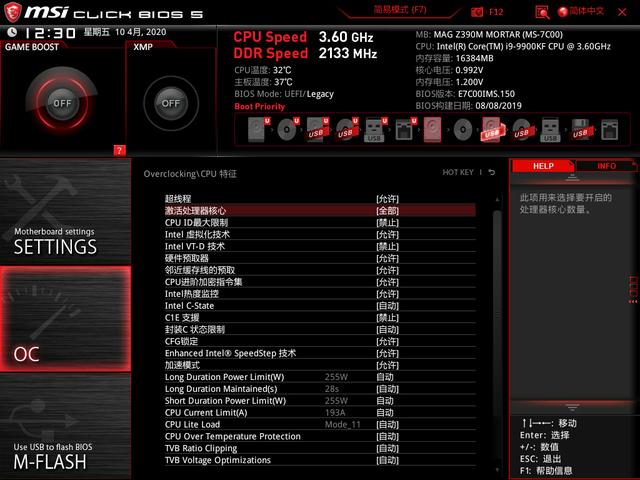This screenshot has height=480, width=640.
Task: Open the CPU ID最大限制 value [禁止]
Action: (387, 222)
